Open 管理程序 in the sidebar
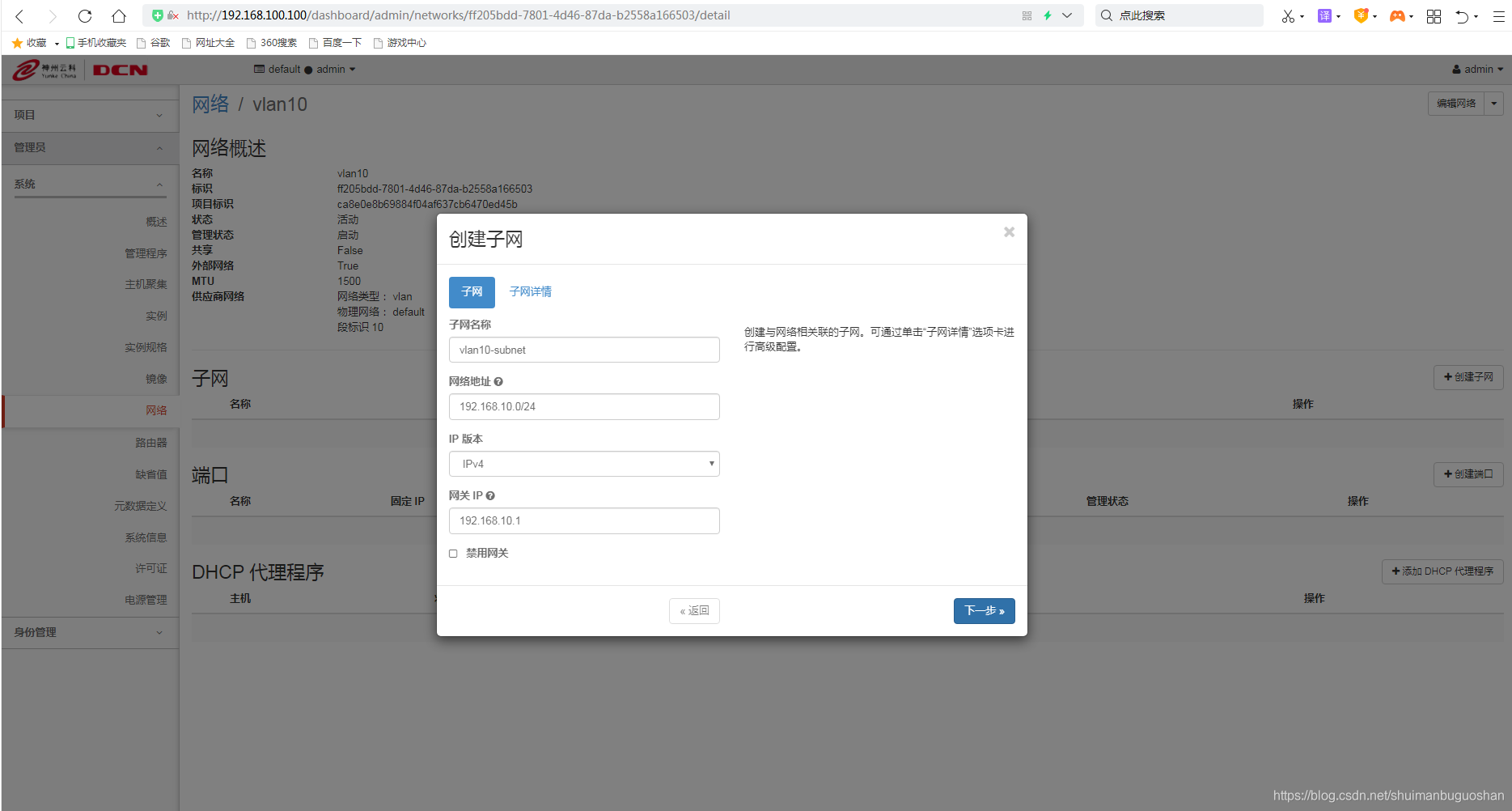1512x811 pixels. click(x=146, y=253)
